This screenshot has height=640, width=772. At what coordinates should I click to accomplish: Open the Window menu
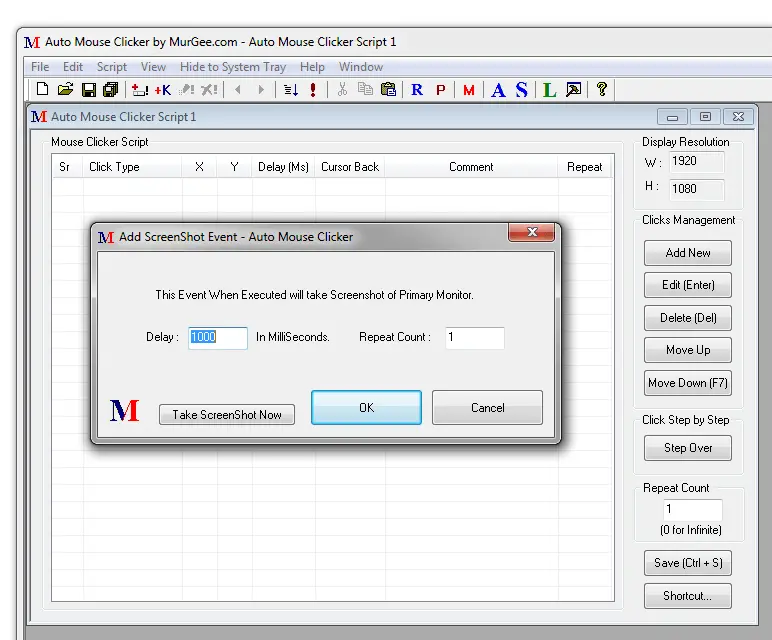pyautogui.click(x=361, y=67)
